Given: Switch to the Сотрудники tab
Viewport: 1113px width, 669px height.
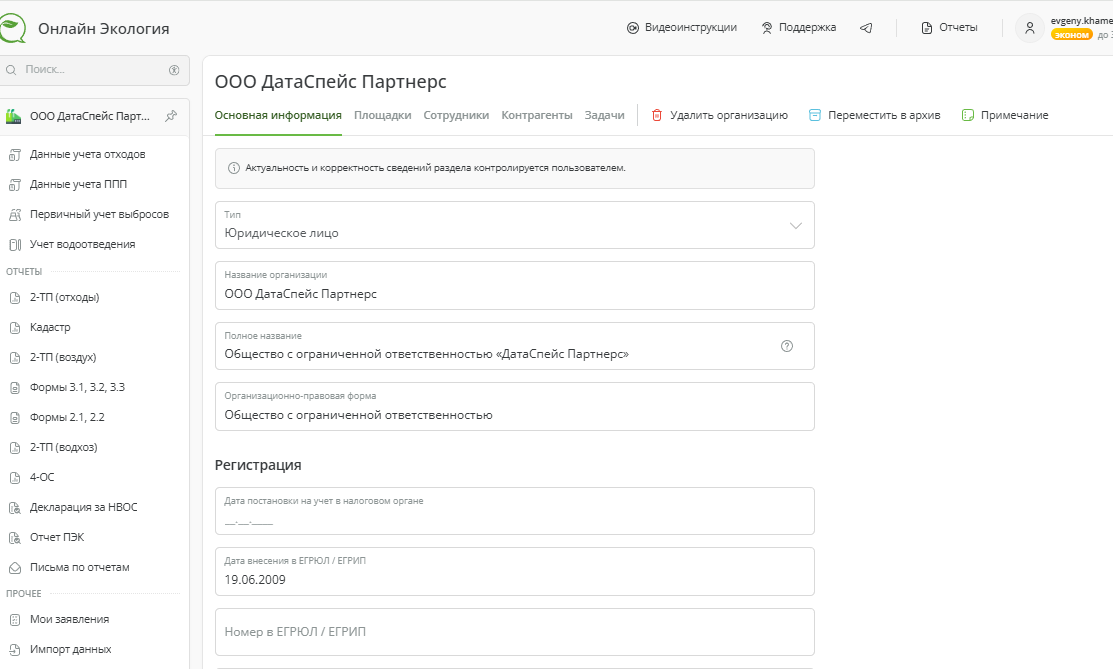Looking at the screenshot, I should click(456, 115).
